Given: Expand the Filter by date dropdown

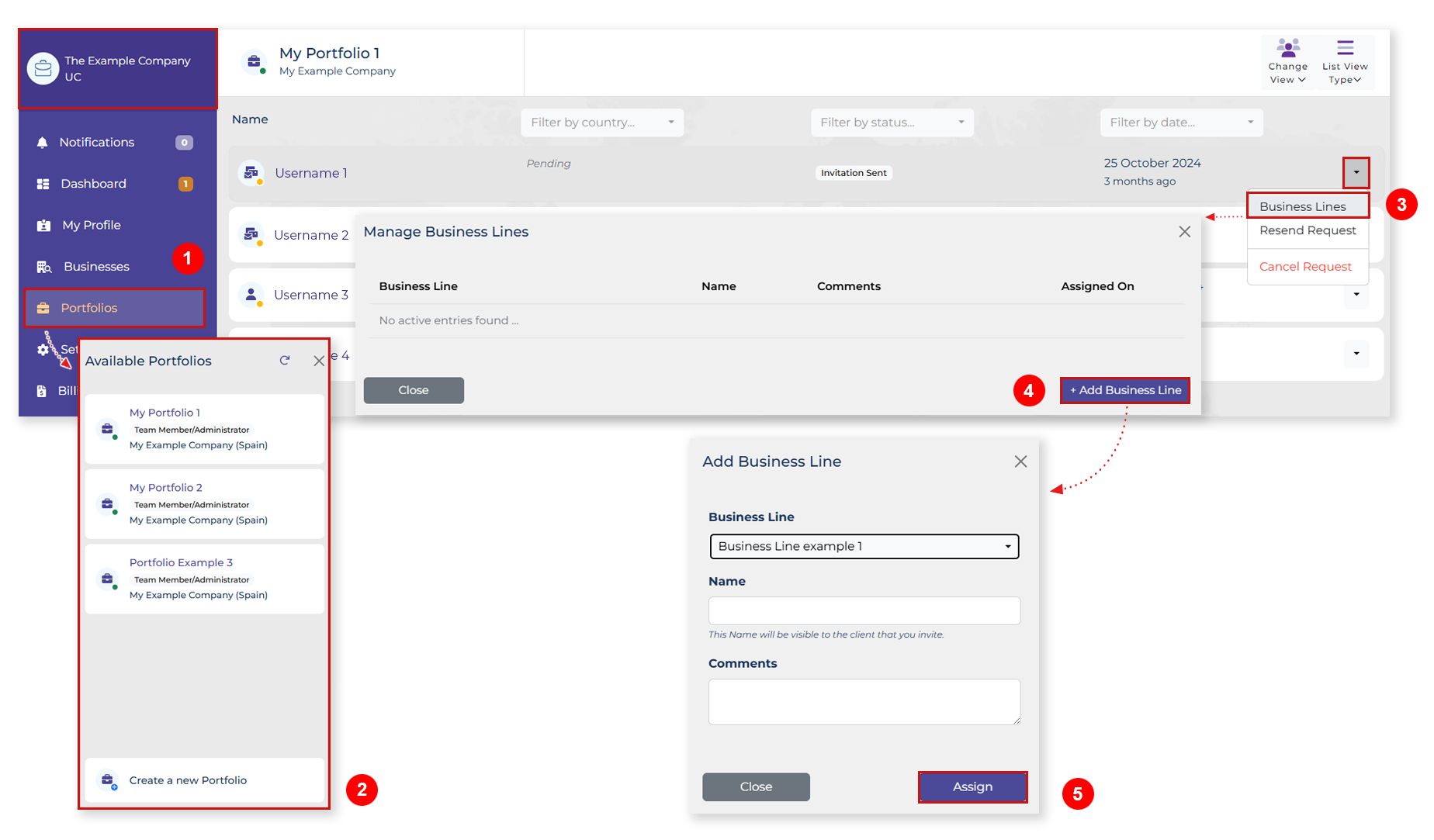Looking at the screenshot, I should tap(1181, 122).
